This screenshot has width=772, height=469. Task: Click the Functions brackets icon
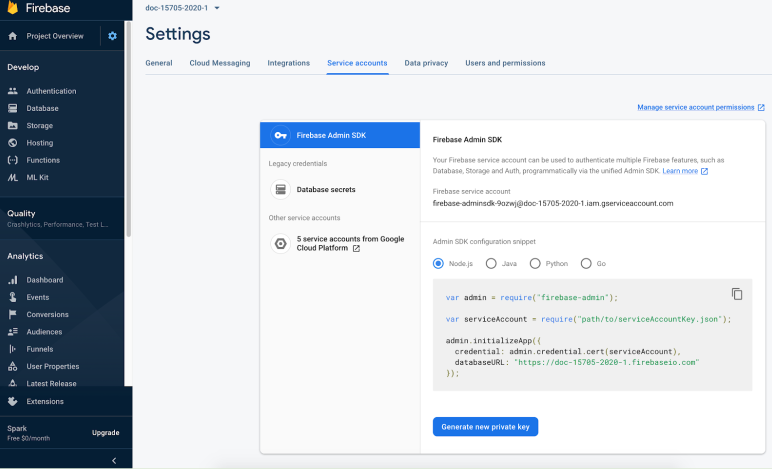[x=13, y=160]
